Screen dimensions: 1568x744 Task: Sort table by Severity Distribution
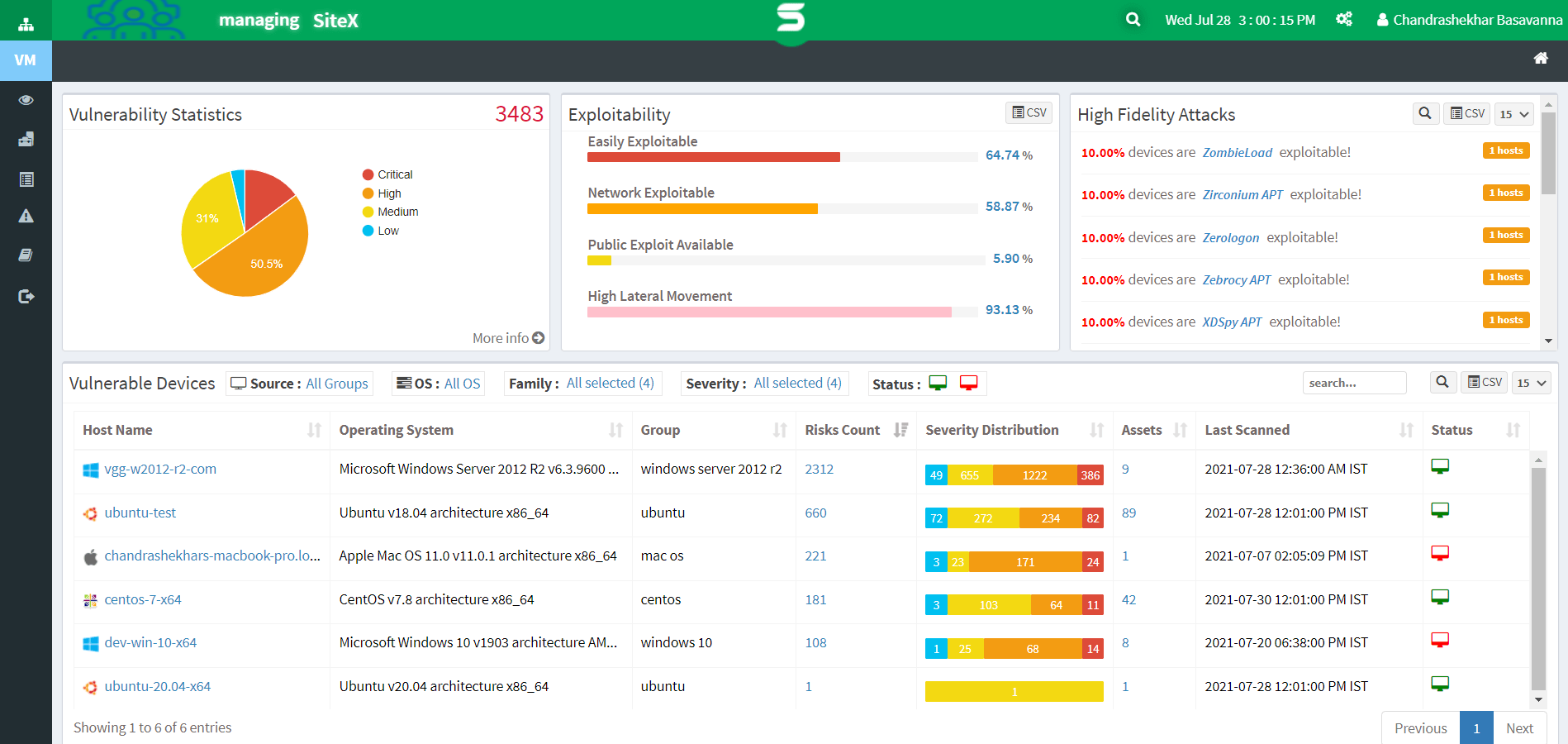(1014, 430)
